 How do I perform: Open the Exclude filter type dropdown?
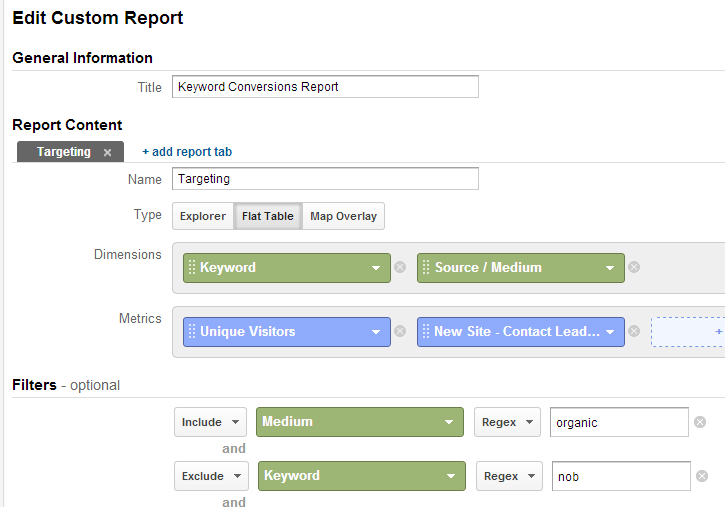pos(211,476)
